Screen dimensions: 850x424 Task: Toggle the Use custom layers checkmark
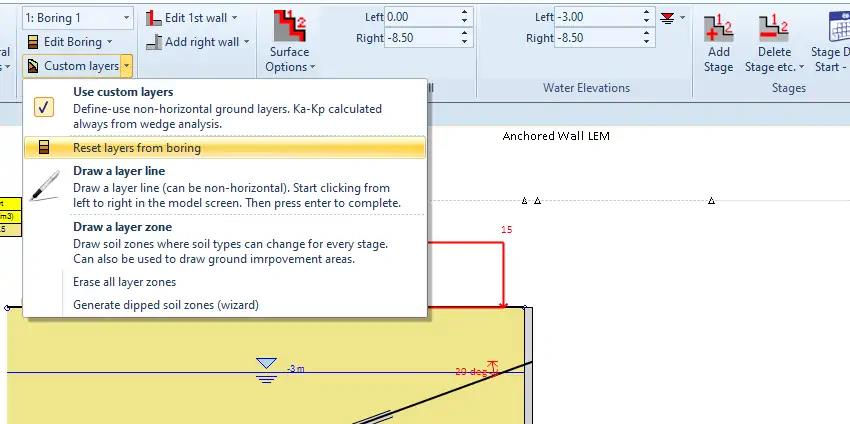tap(43, 107)
